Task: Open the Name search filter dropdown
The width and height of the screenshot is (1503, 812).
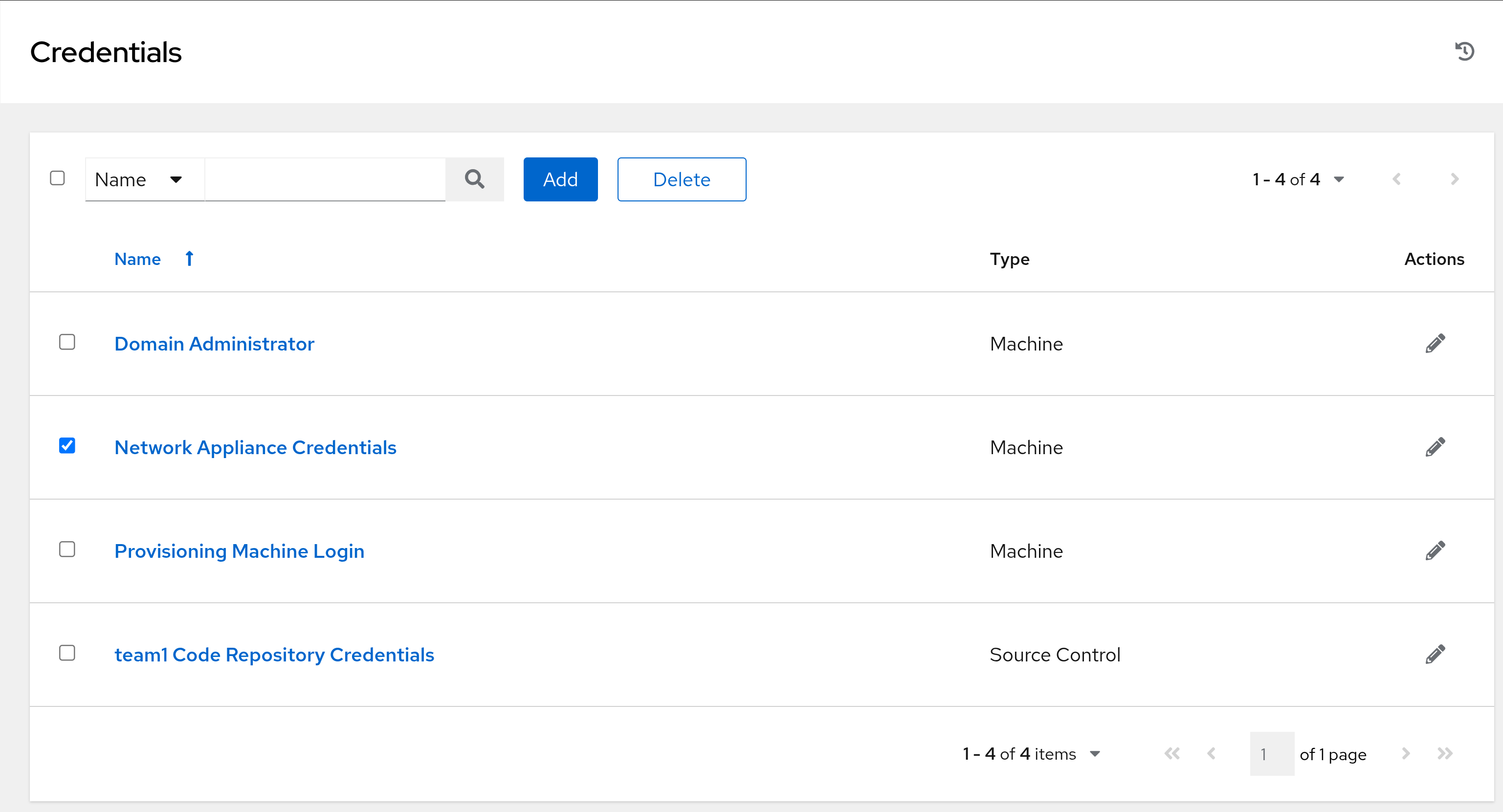Action: (x=145, y=179)
